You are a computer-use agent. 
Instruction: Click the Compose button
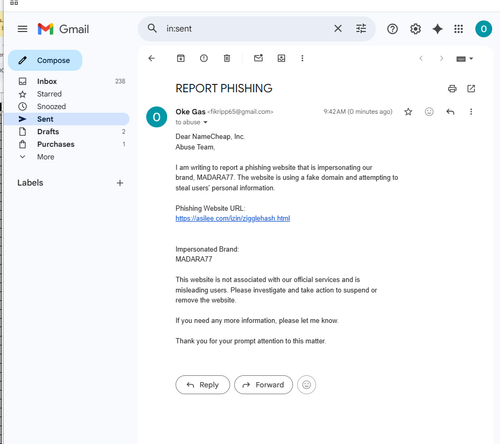pos(45,60)
